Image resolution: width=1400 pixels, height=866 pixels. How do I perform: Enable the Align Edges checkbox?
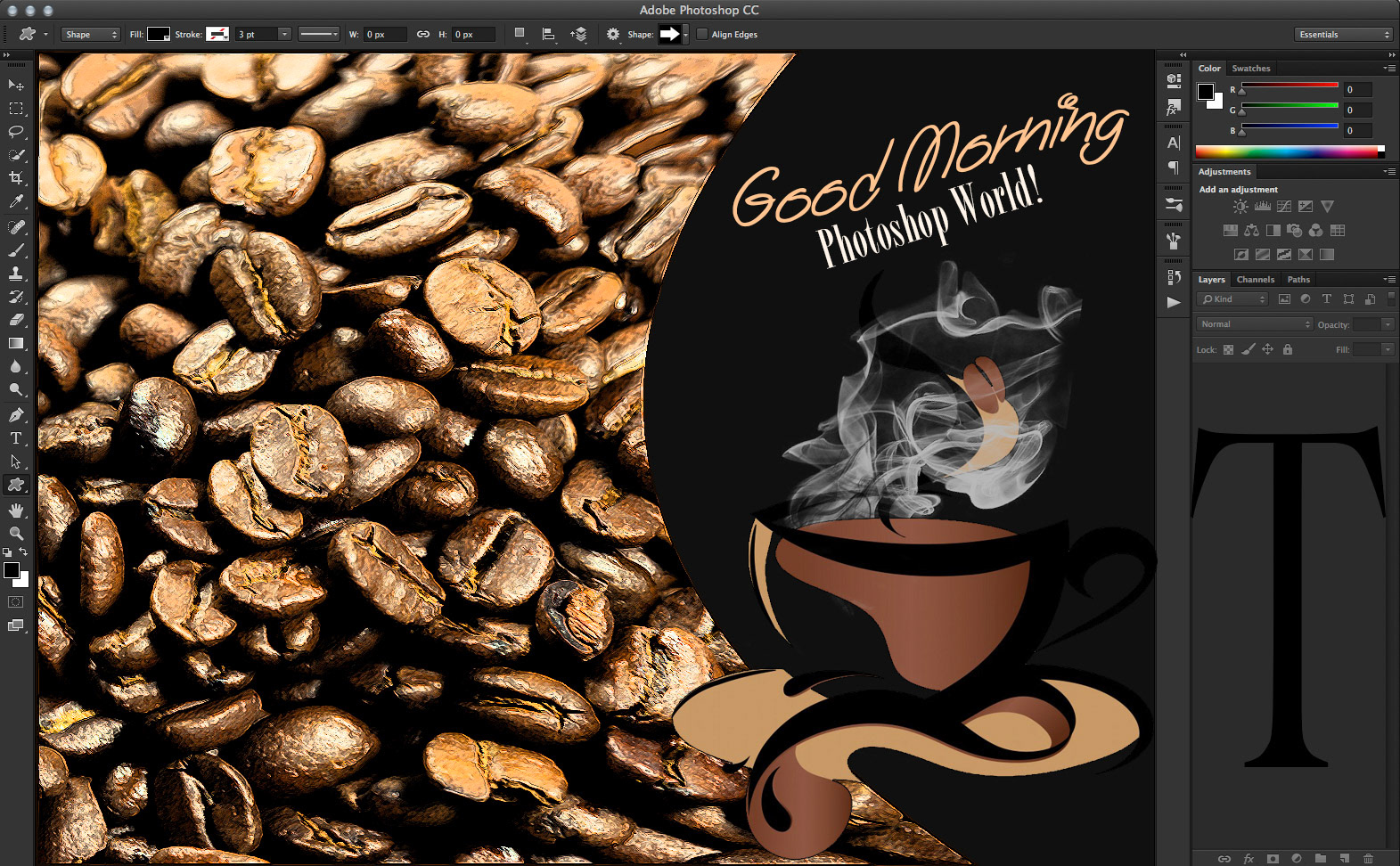tap(702, 34)
